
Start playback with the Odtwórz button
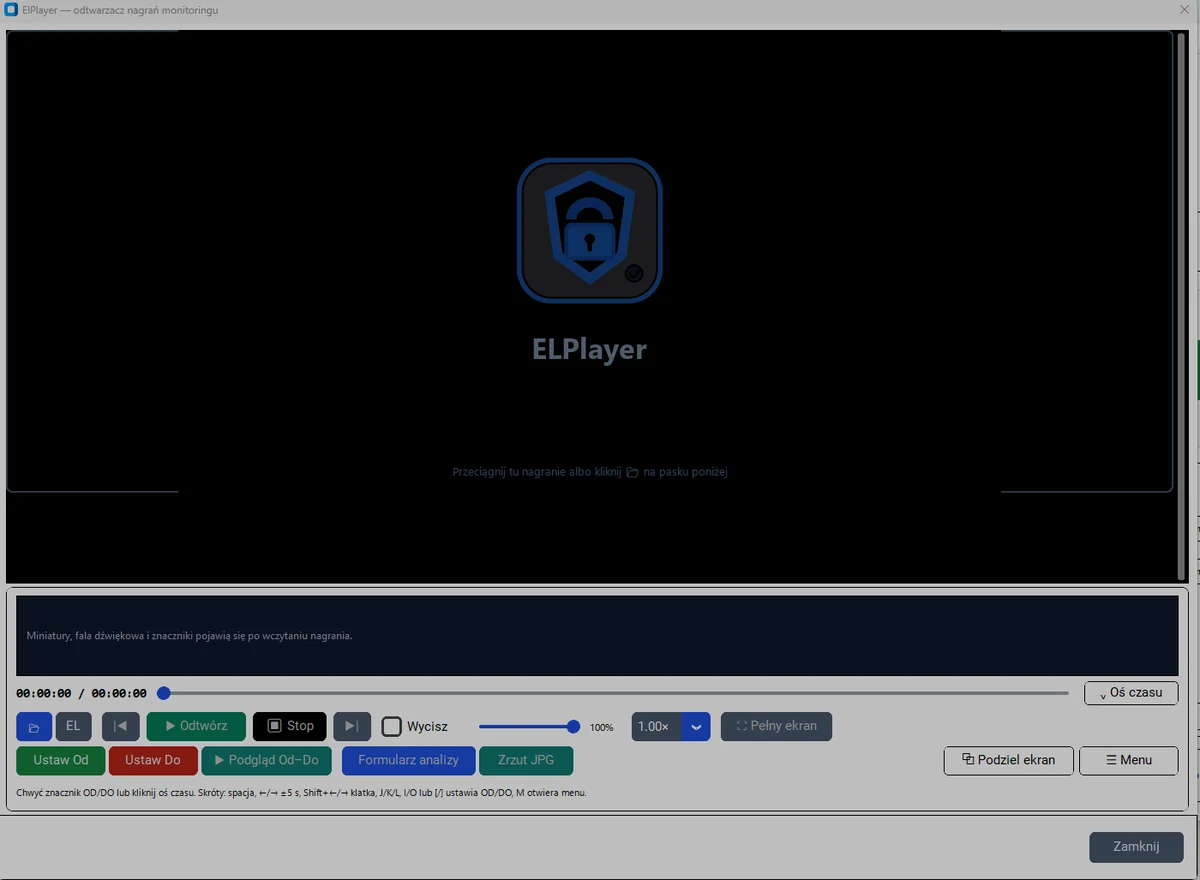tap(196, 727)
